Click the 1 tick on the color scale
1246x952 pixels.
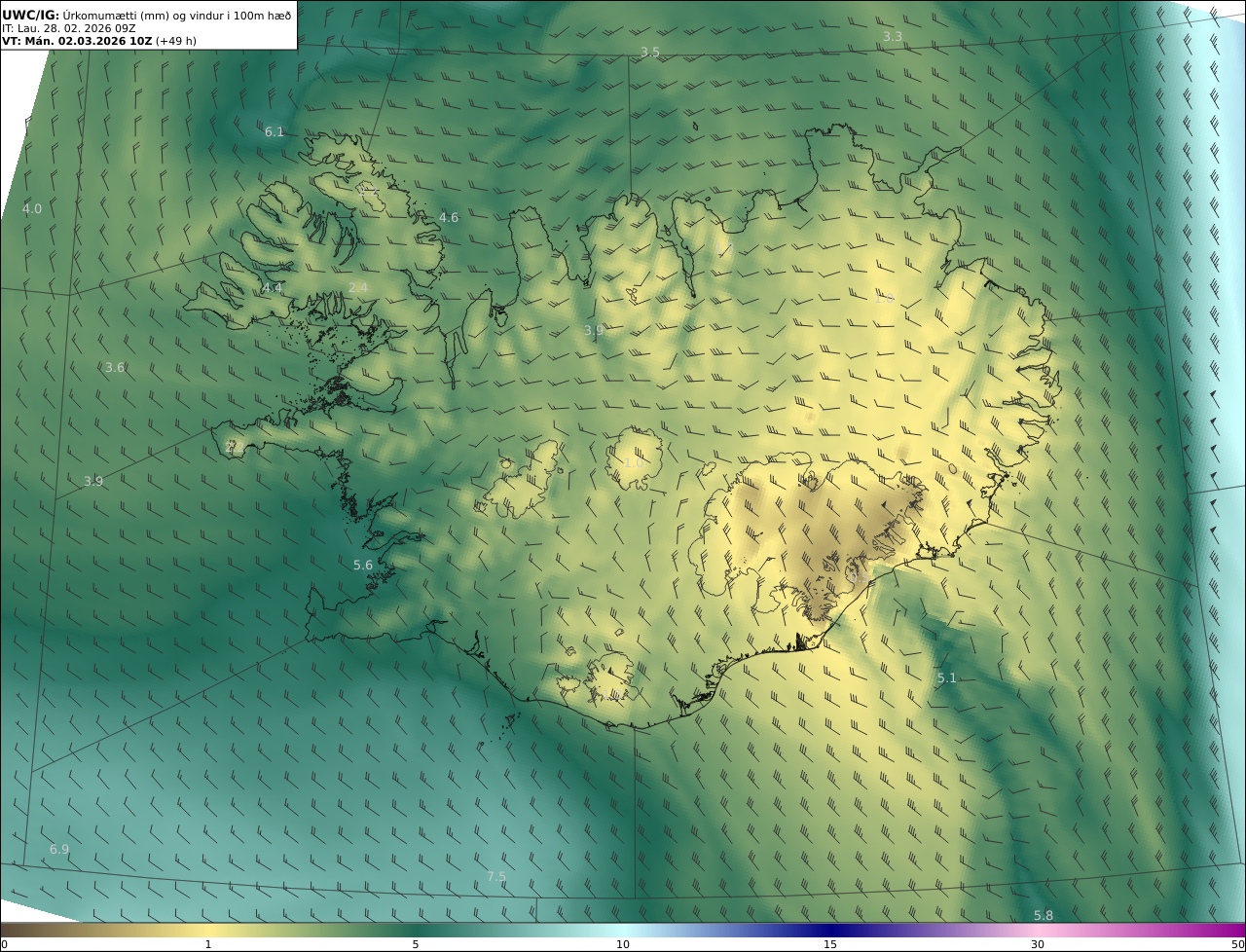(208, 945)
